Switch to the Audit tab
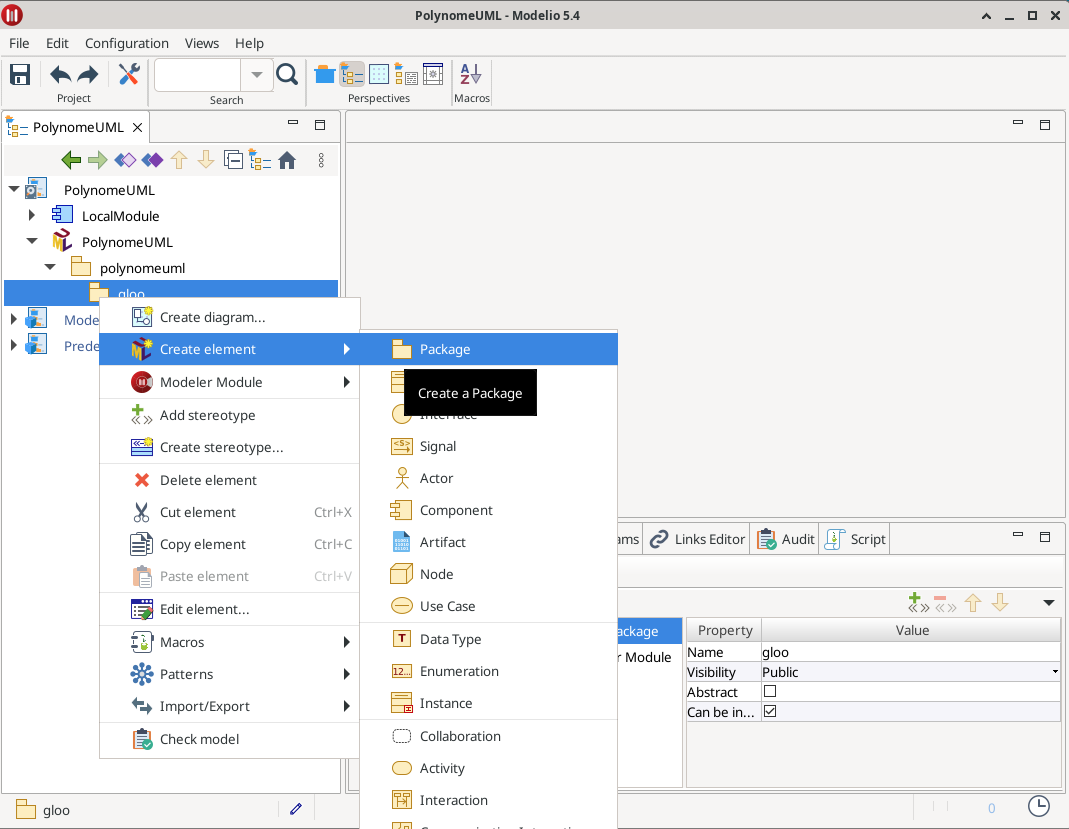Image resolution: width=1069 pixels, height=829 pixels. pyautogui.click(x=785, y=539)
